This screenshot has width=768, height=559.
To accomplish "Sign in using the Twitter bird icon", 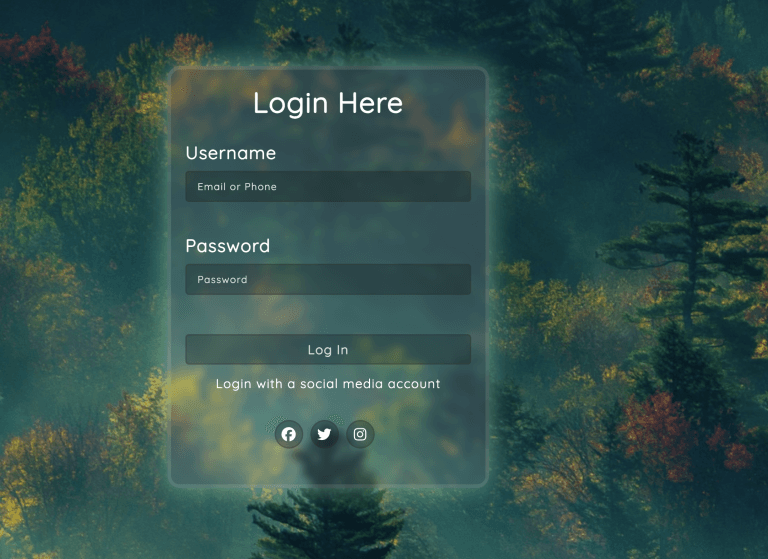I will 324,434.
